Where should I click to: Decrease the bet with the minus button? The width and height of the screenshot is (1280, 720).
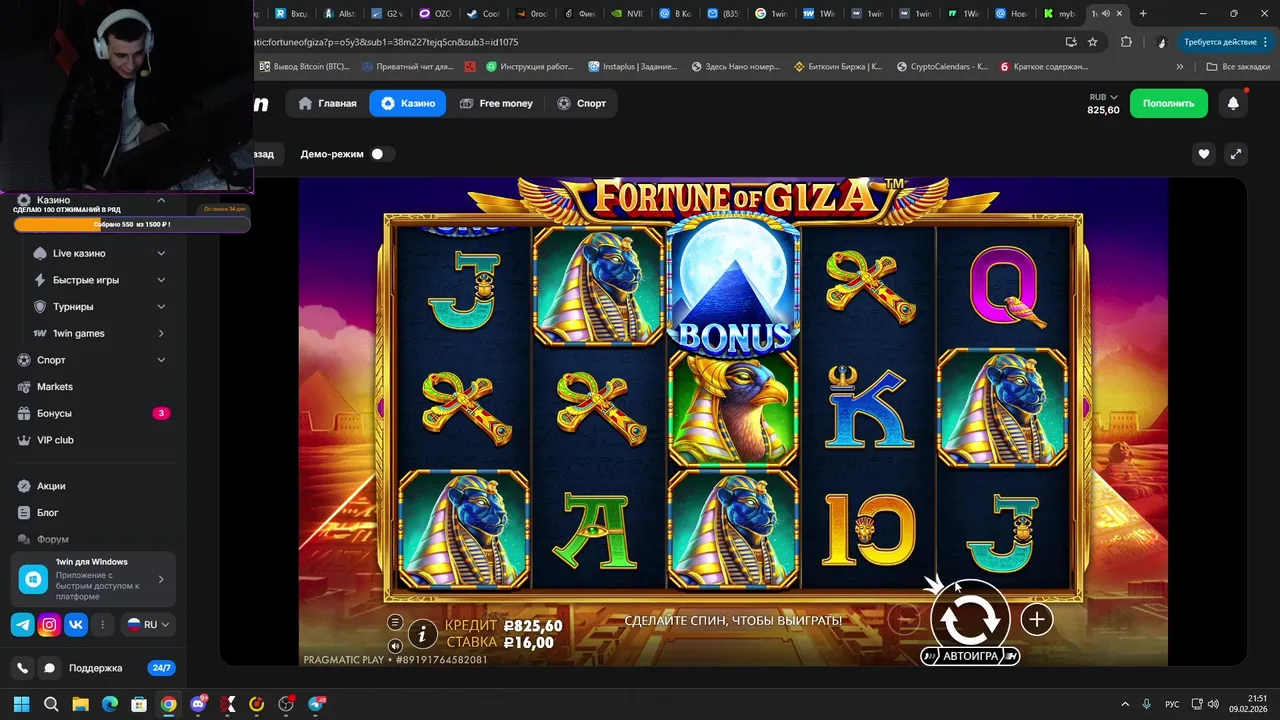point(904,620)
